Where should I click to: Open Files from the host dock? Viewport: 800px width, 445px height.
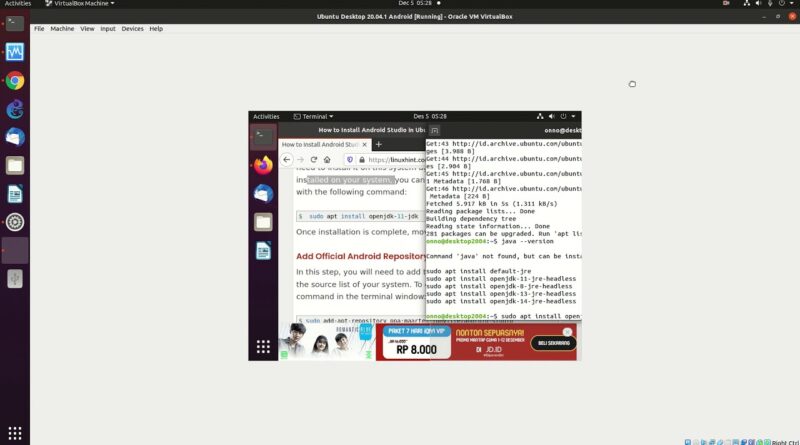15,165
